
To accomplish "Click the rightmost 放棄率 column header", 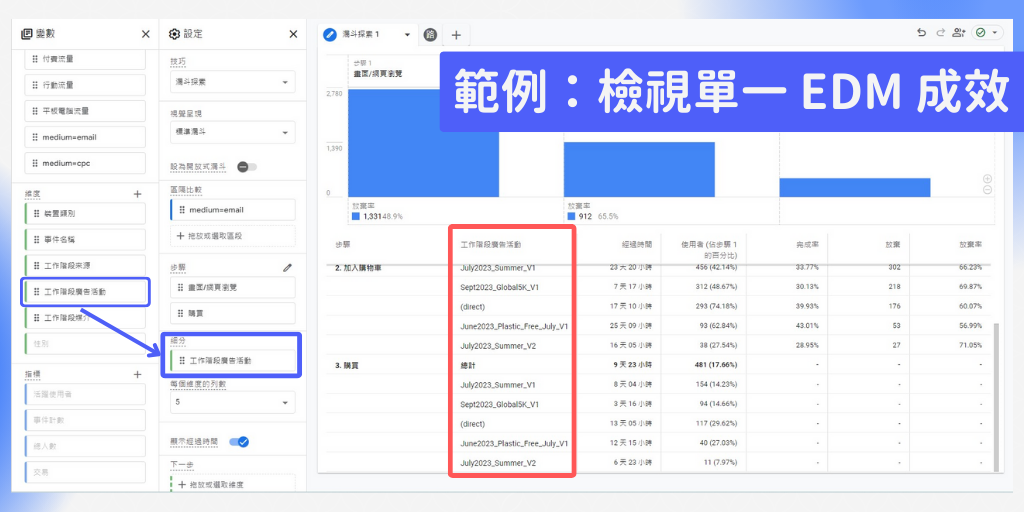I will point(970,244).
